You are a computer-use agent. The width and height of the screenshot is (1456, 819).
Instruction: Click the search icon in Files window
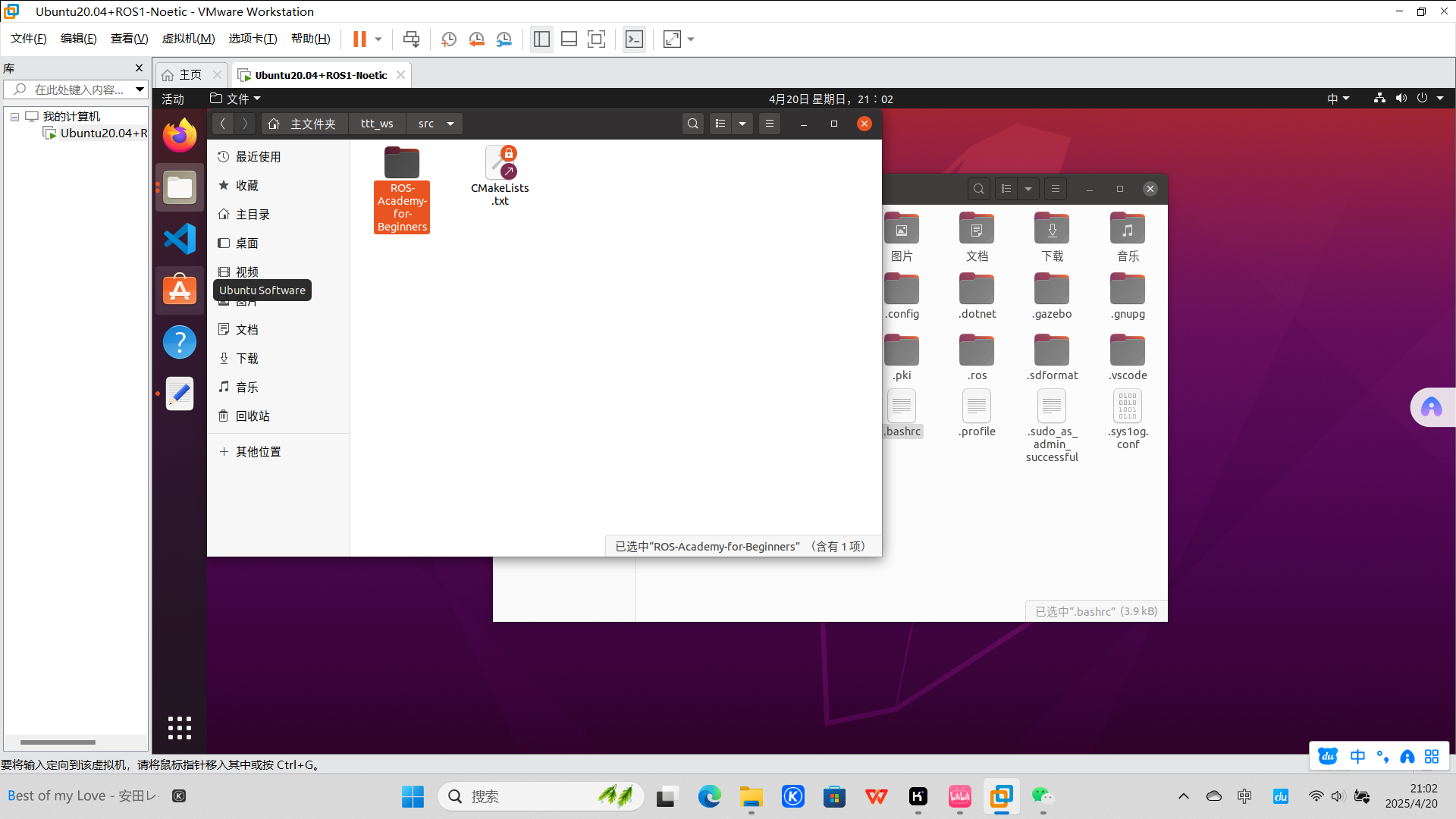[692, 124]
